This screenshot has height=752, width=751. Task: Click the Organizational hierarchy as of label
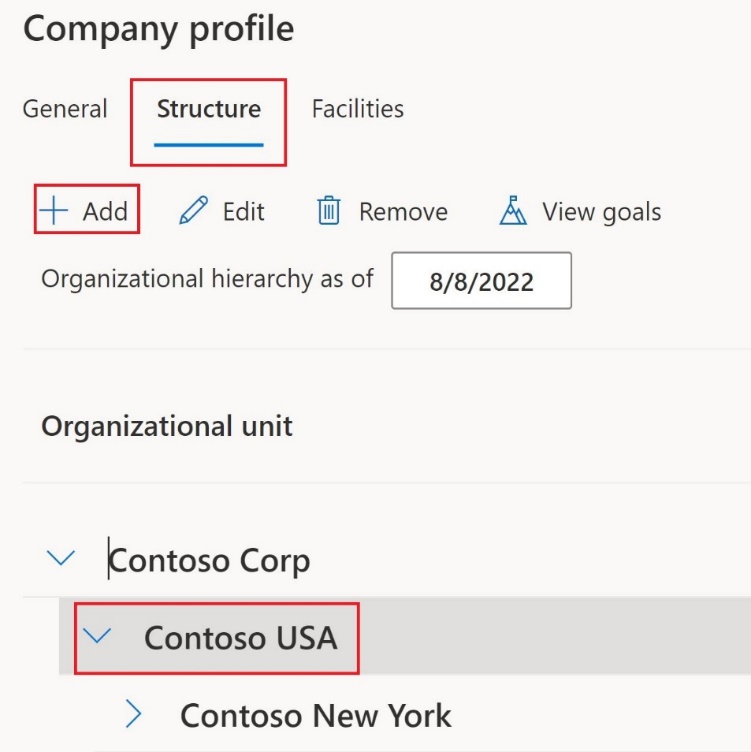[207, 278]
